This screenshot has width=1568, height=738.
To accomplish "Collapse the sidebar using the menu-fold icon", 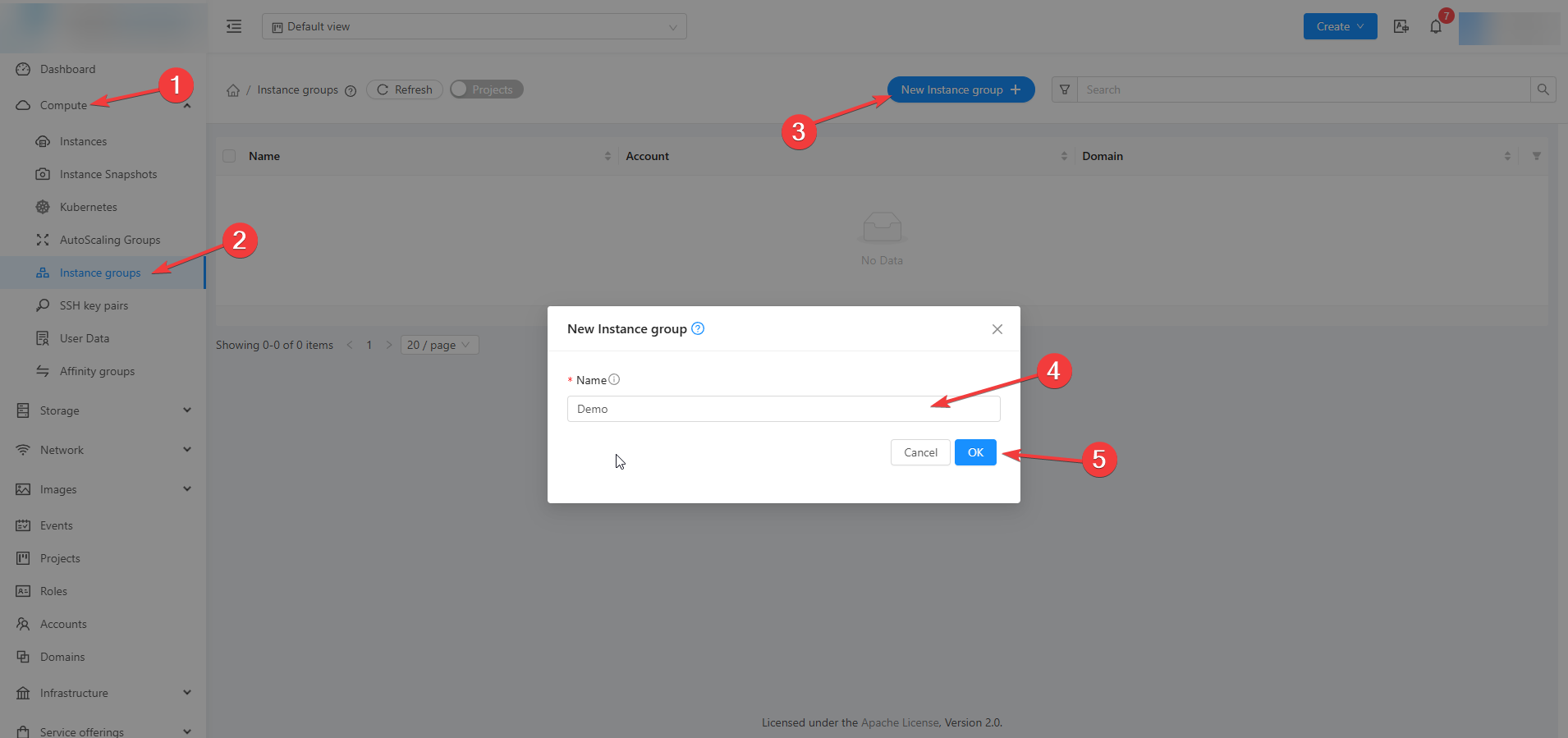I will [234, 26].
